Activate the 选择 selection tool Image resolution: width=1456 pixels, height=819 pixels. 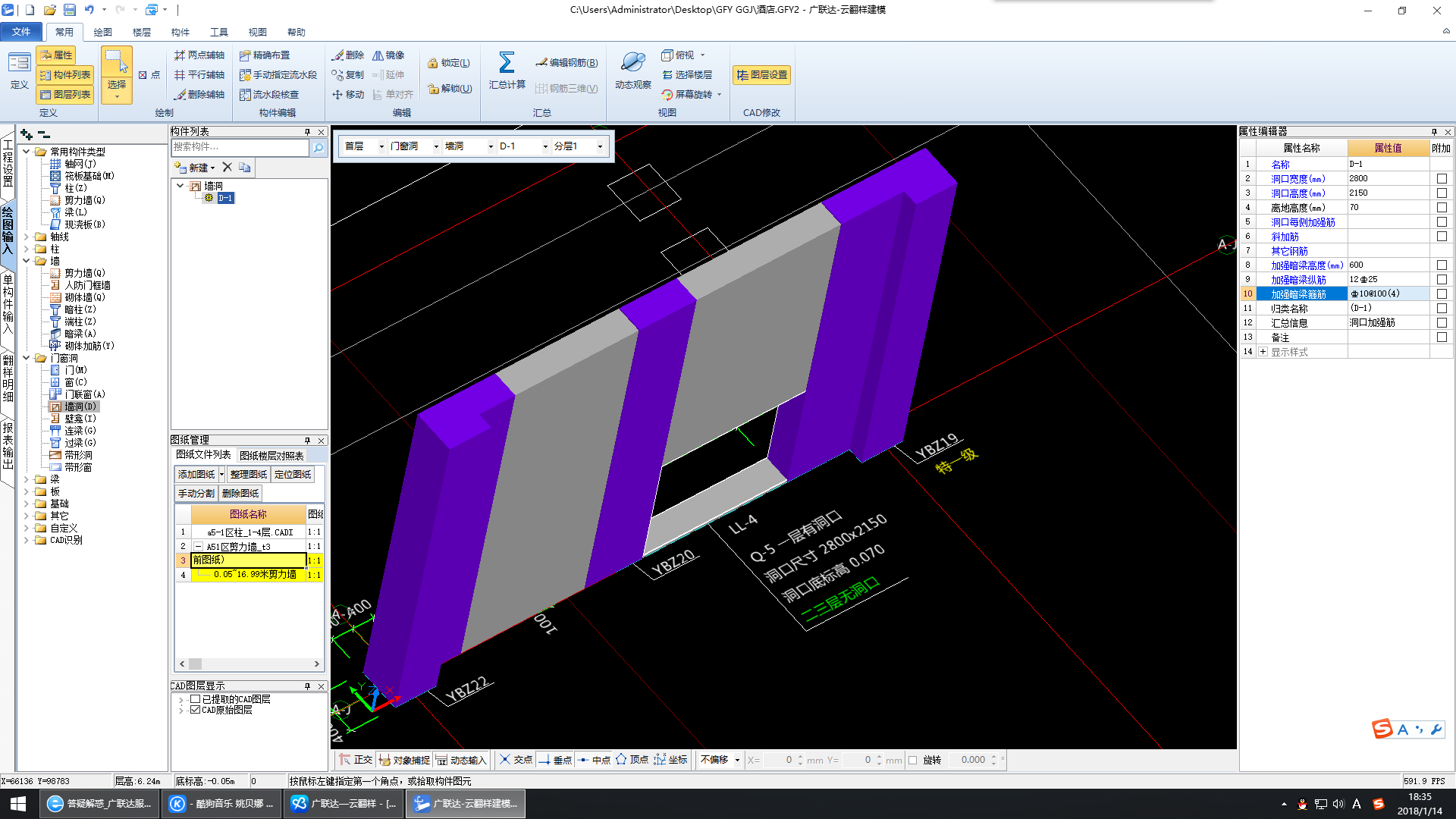[117, 74]
